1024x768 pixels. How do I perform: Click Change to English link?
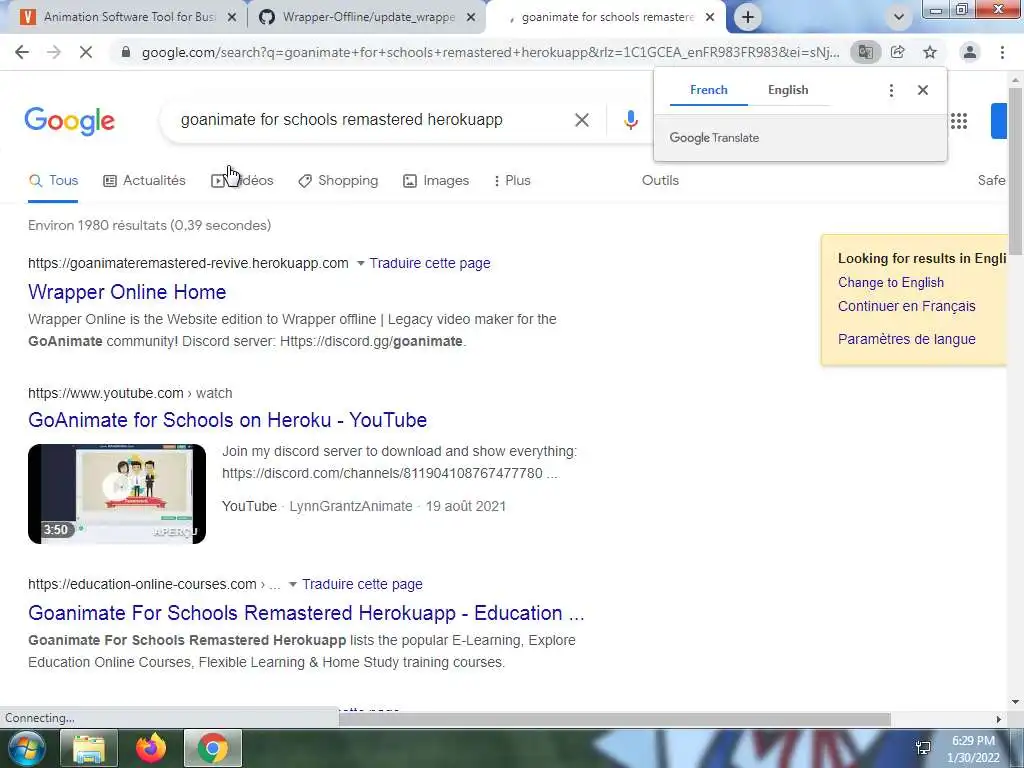click(x=891, y=283)
